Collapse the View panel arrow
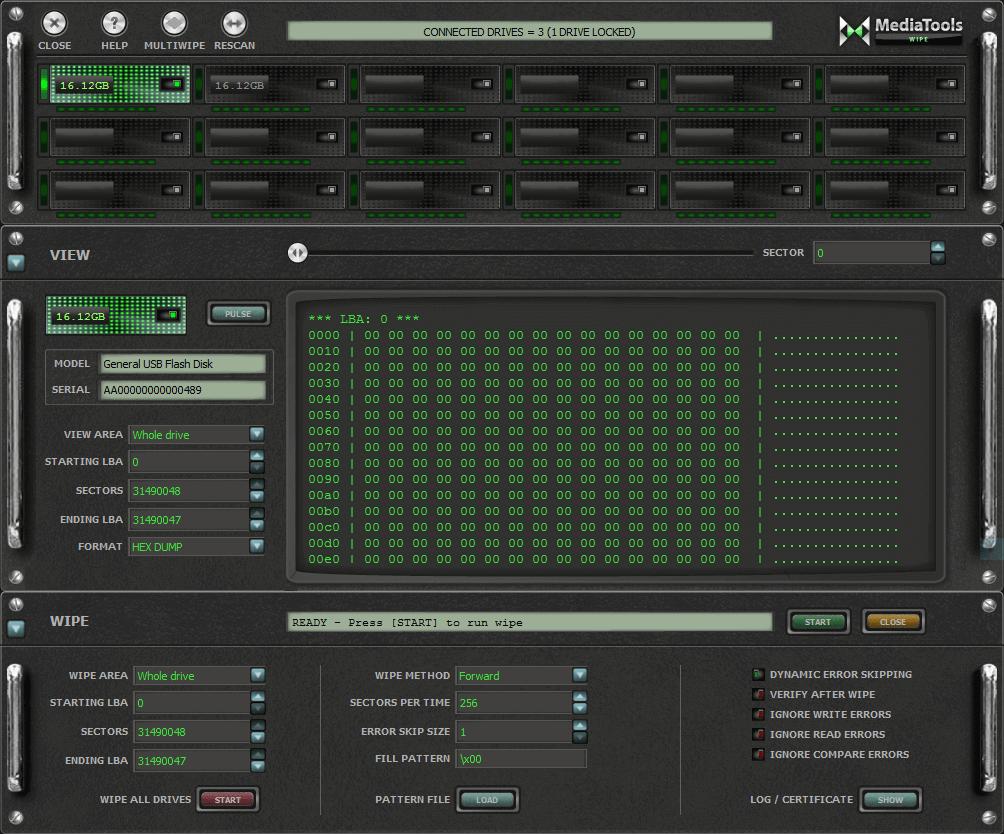This screenshot has height=834, width=1004. [x=16, y=263]
